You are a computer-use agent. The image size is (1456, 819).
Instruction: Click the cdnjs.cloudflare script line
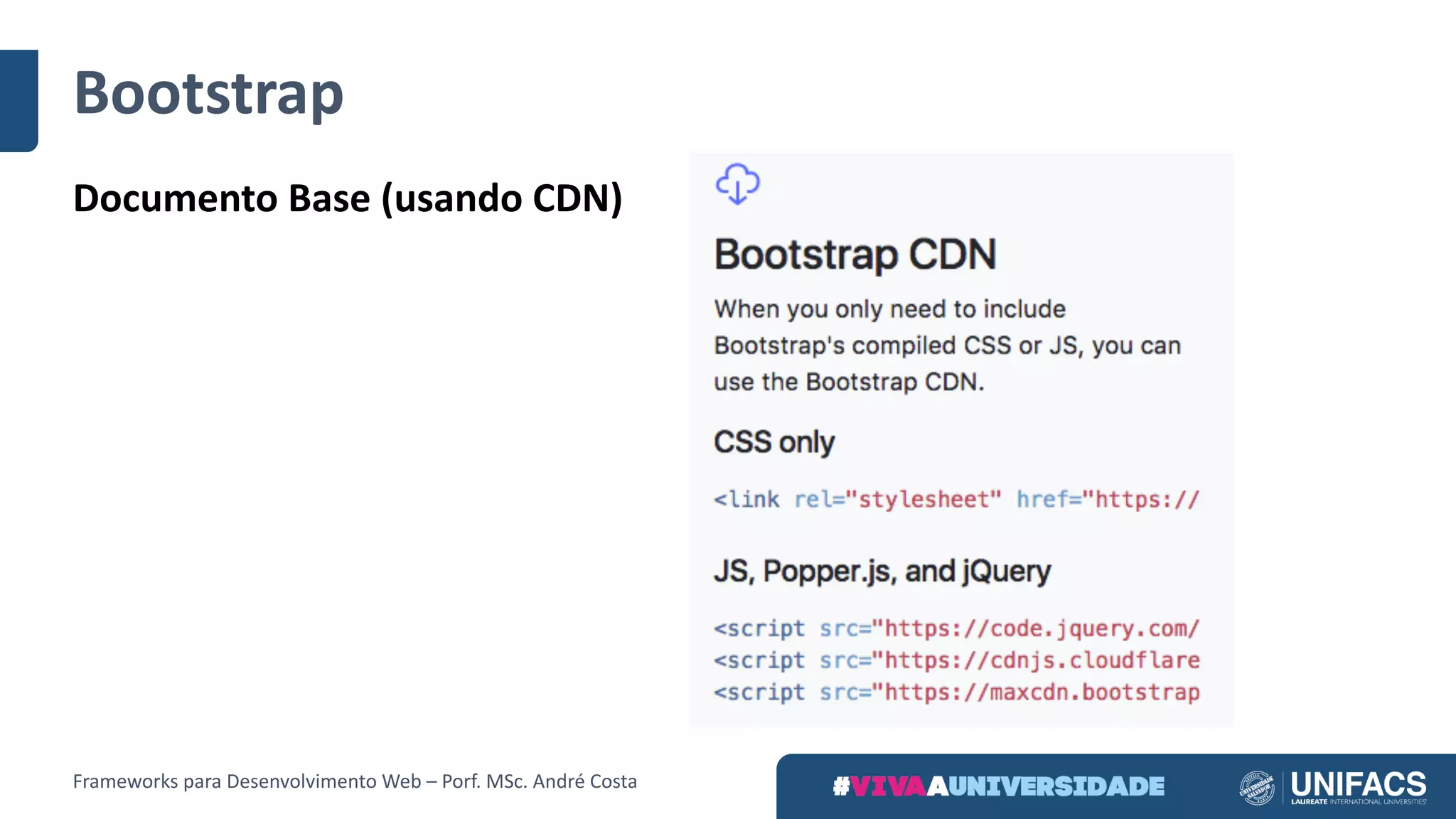[957, 660]
